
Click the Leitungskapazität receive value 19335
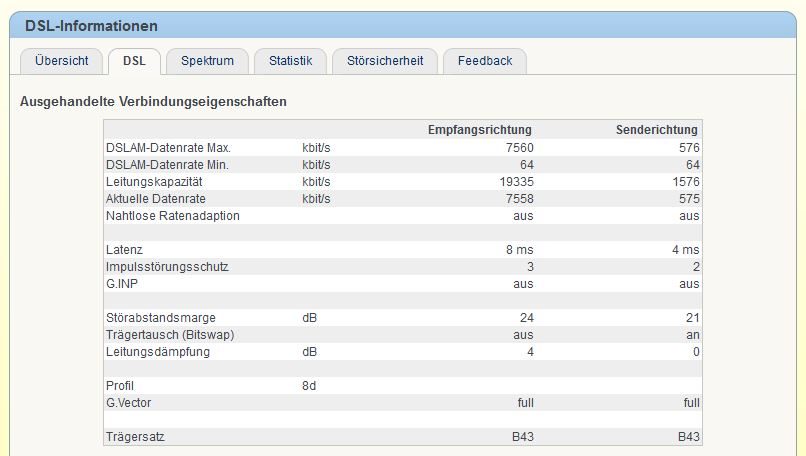click(x=515, y=182)
